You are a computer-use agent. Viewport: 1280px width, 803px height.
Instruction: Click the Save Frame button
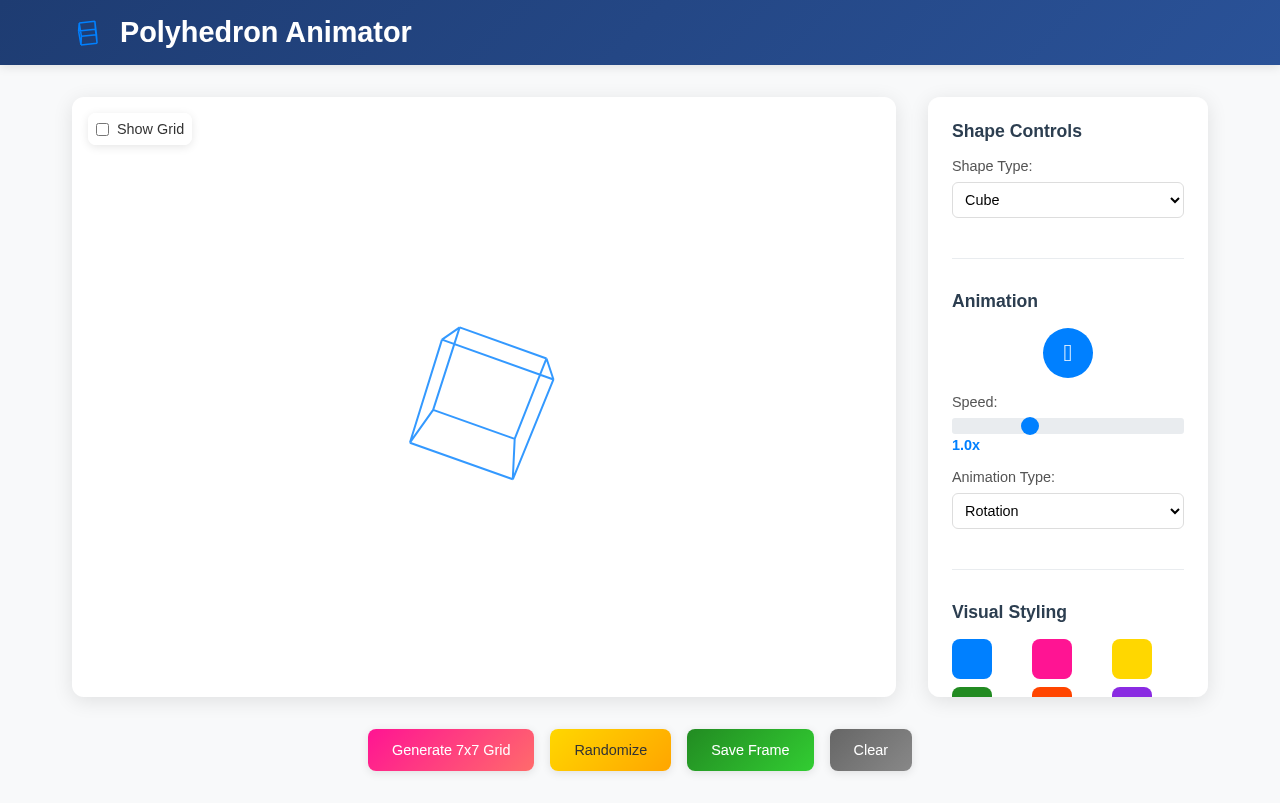tap(750, 749)
